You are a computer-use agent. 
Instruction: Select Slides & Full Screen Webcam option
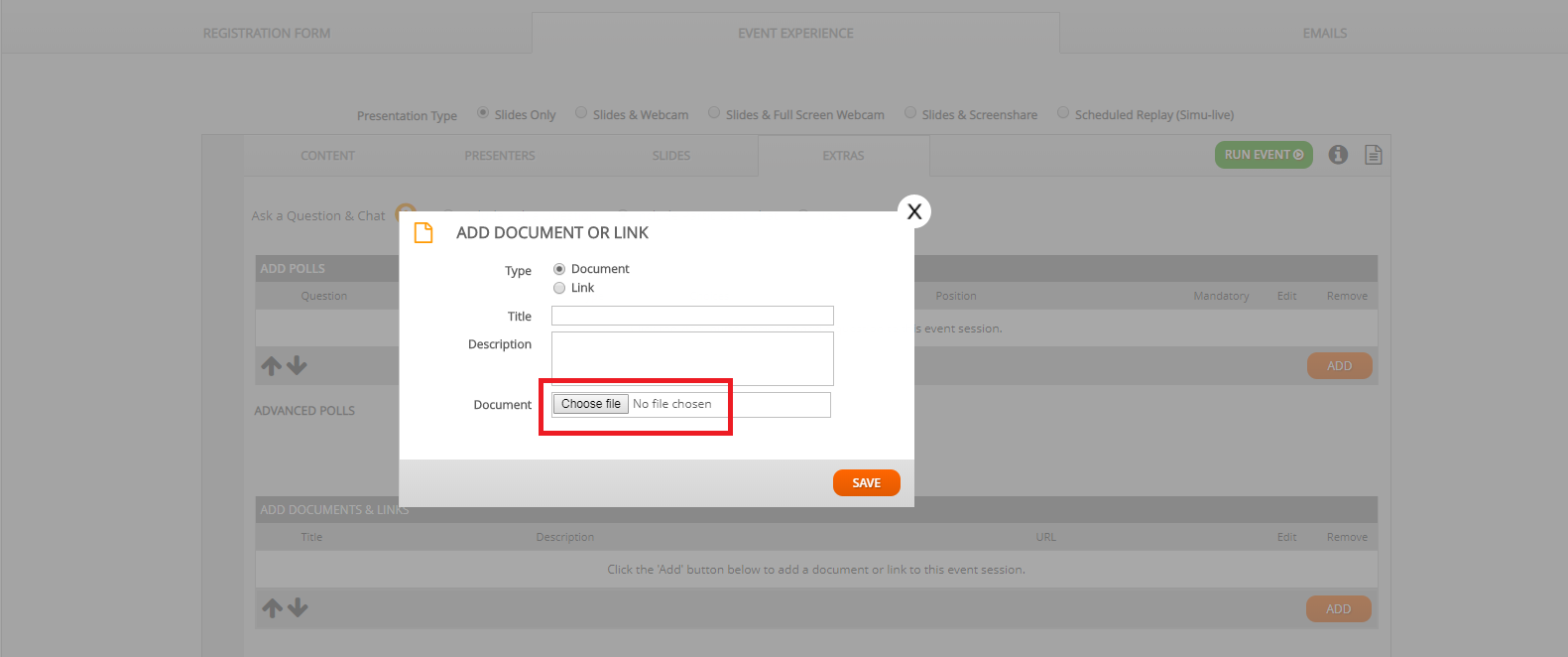[714, 113]
